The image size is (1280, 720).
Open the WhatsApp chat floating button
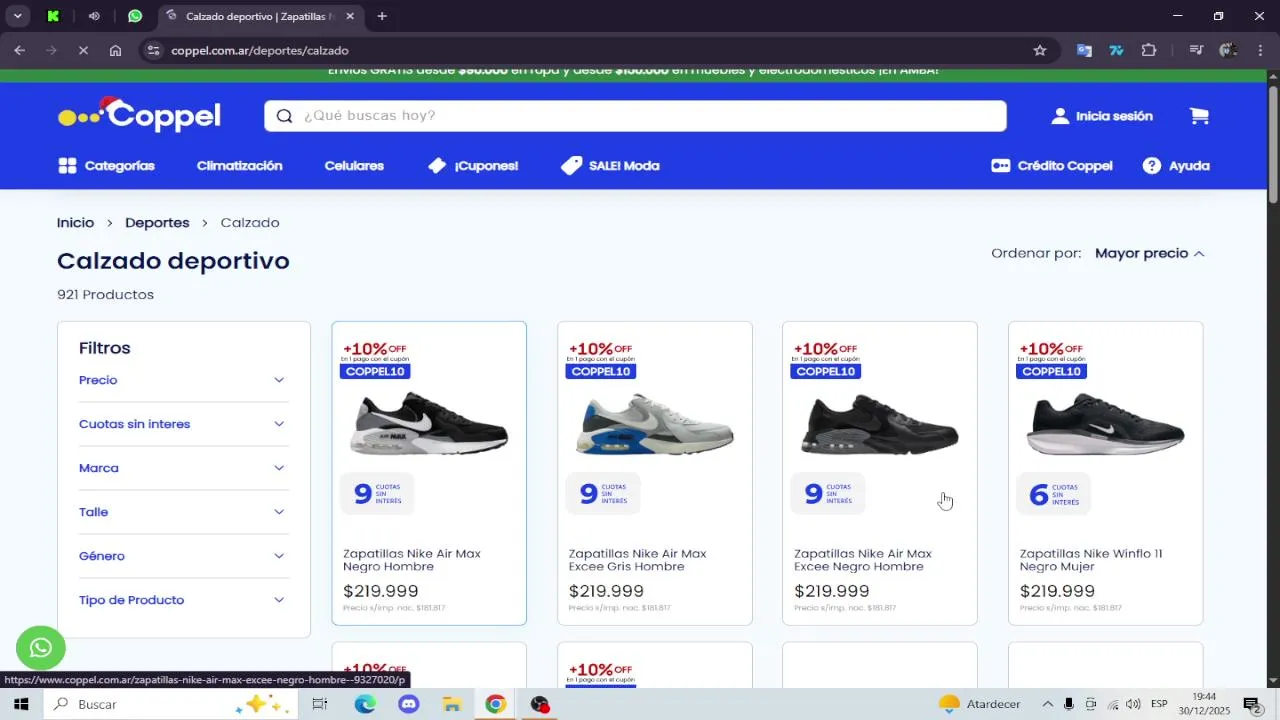[41, 648]
